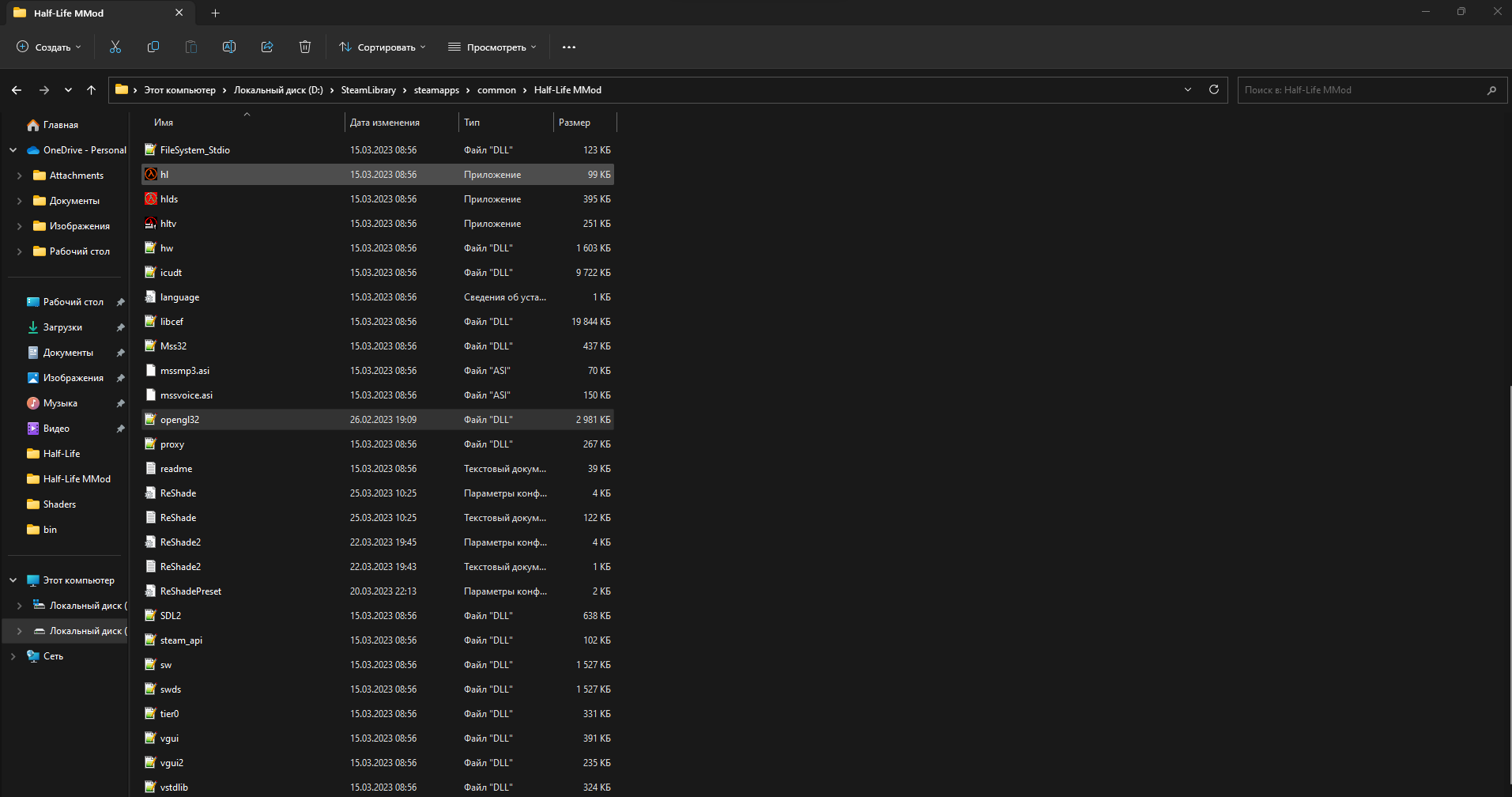Select the mssvoice.asi file
The width and height of the screenshot is (1512, 797).
pyautogui.click(x=378, y=395)
